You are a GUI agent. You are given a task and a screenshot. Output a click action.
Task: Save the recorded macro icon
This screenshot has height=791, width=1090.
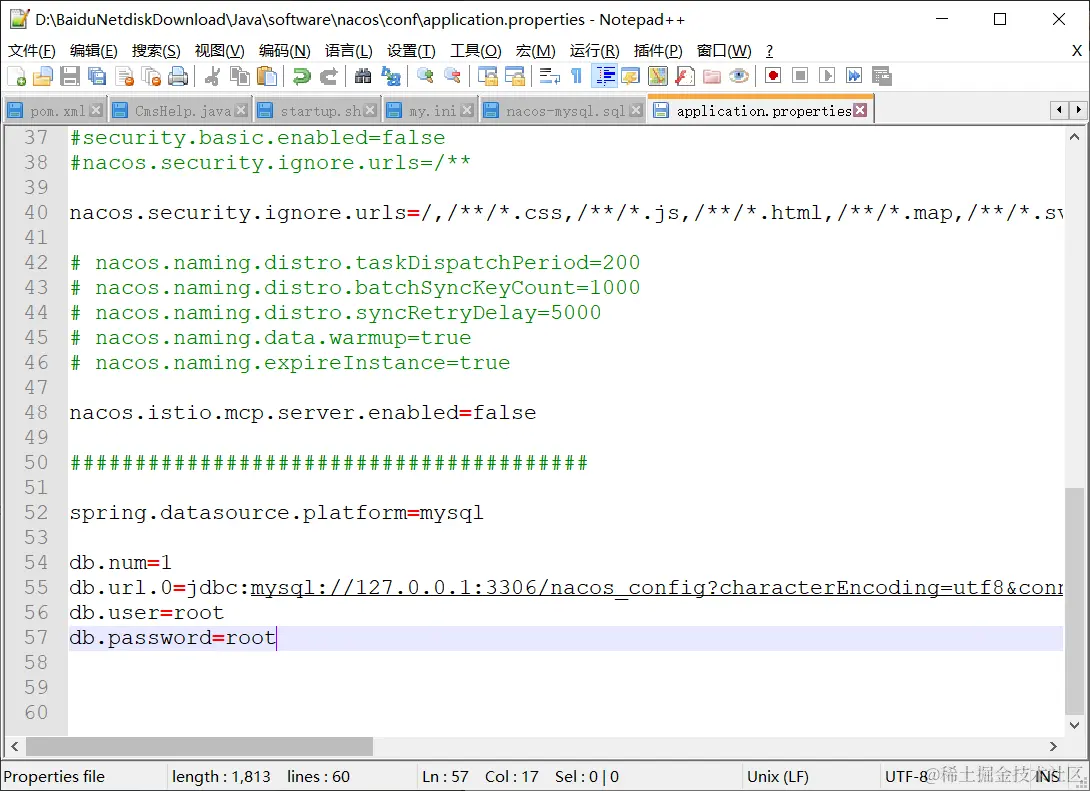(x=881, y=76)
